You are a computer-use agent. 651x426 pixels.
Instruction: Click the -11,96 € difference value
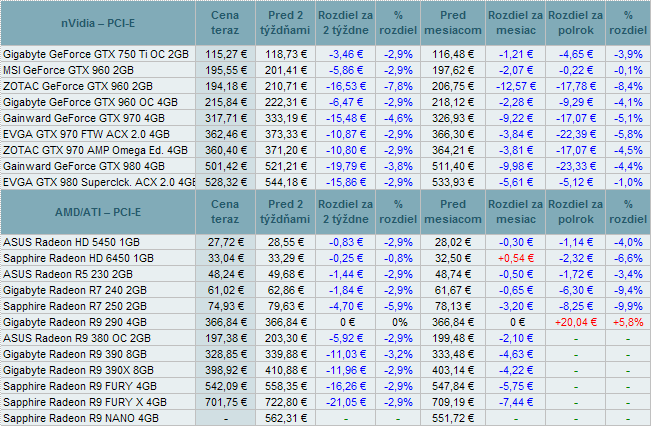[346, 370]
